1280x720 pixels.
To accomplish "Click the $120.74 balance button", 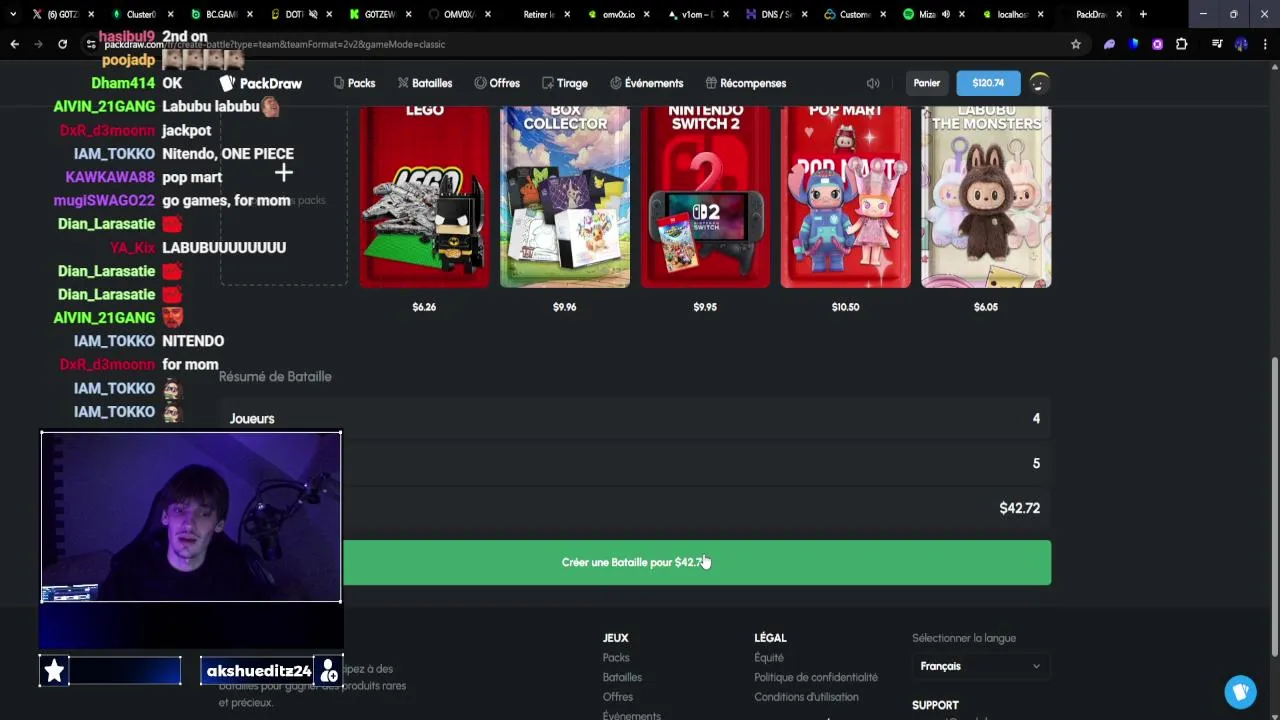I will coord(988,83).
